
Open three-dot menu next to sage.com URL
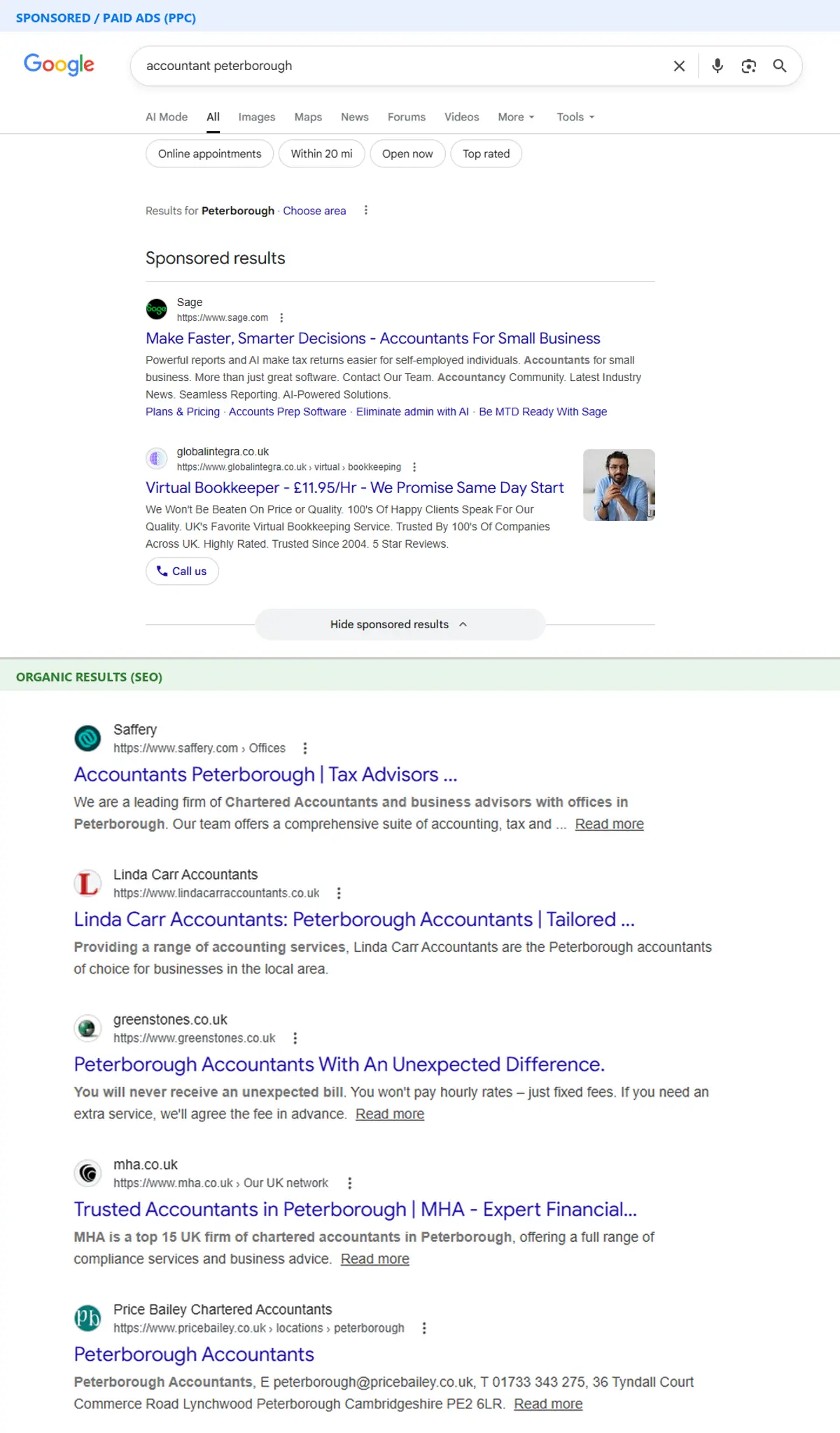pyautogui.click(x=281, y=317)
